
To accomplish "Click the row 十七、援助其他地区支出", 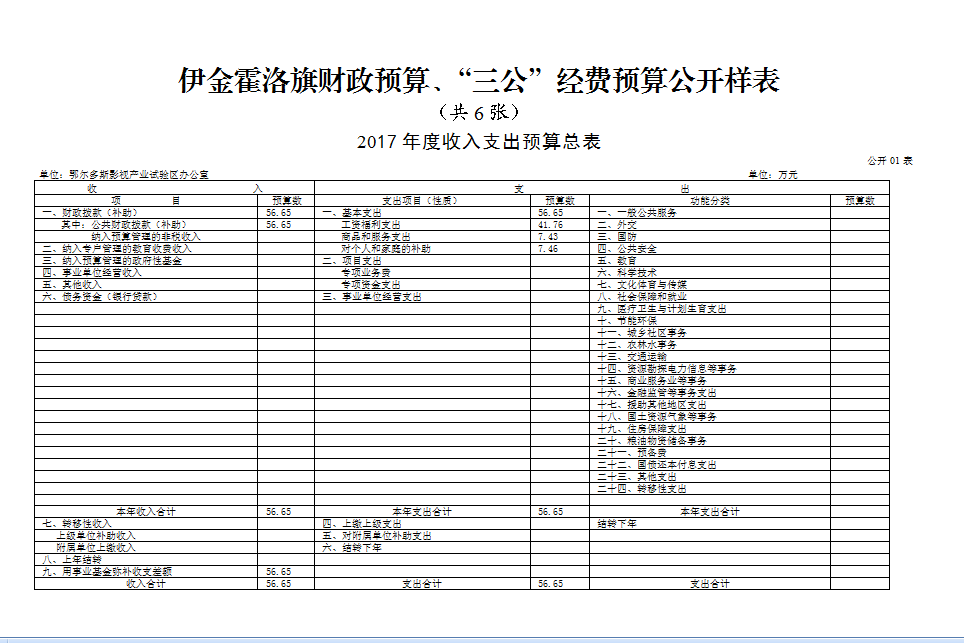I will (x=709, y=404).
